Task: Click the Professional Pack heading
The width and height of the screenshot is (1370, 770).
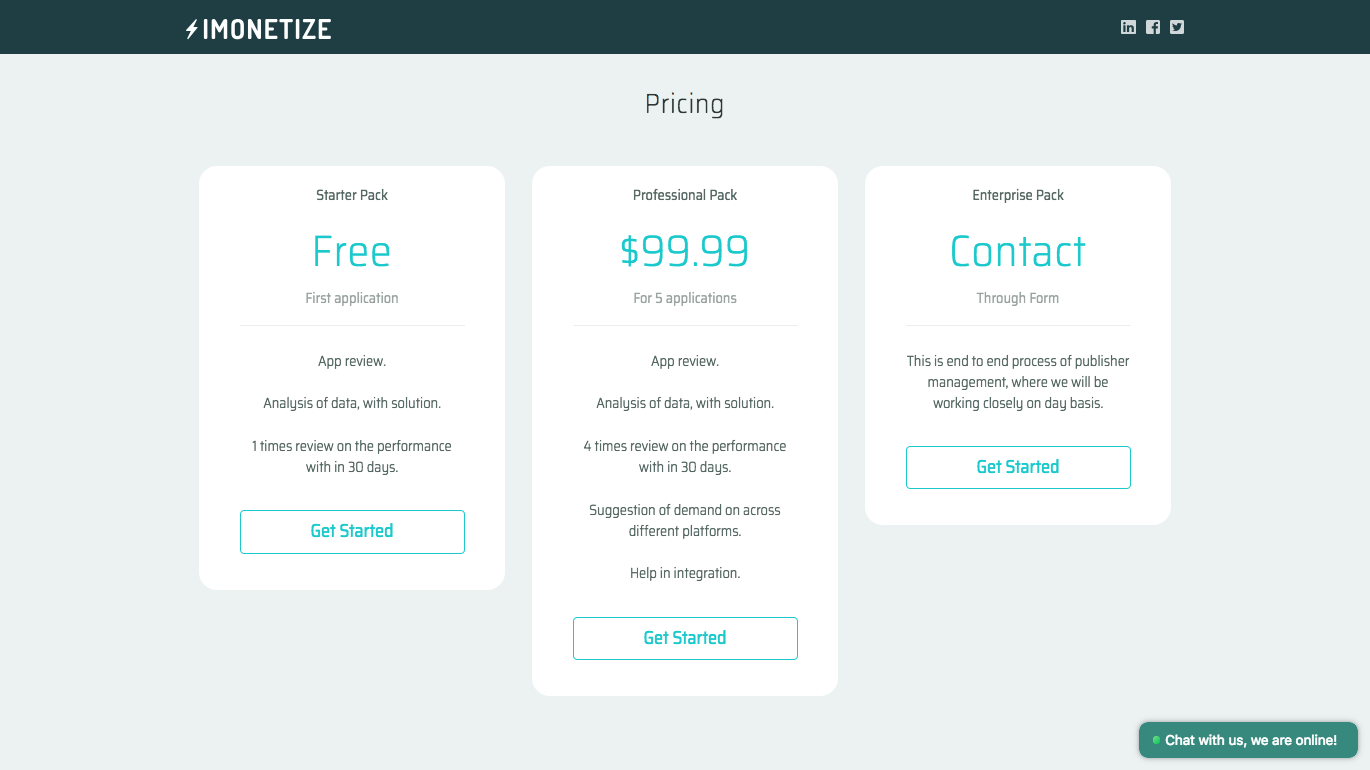Action: pos(685,195)
